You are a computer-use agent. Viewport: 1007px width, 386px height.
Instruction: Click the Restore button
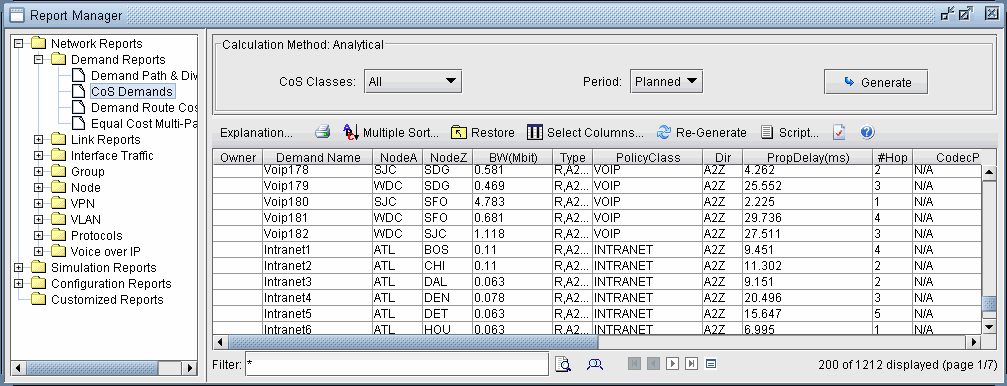pyautogui.click(x=482, y=132)
